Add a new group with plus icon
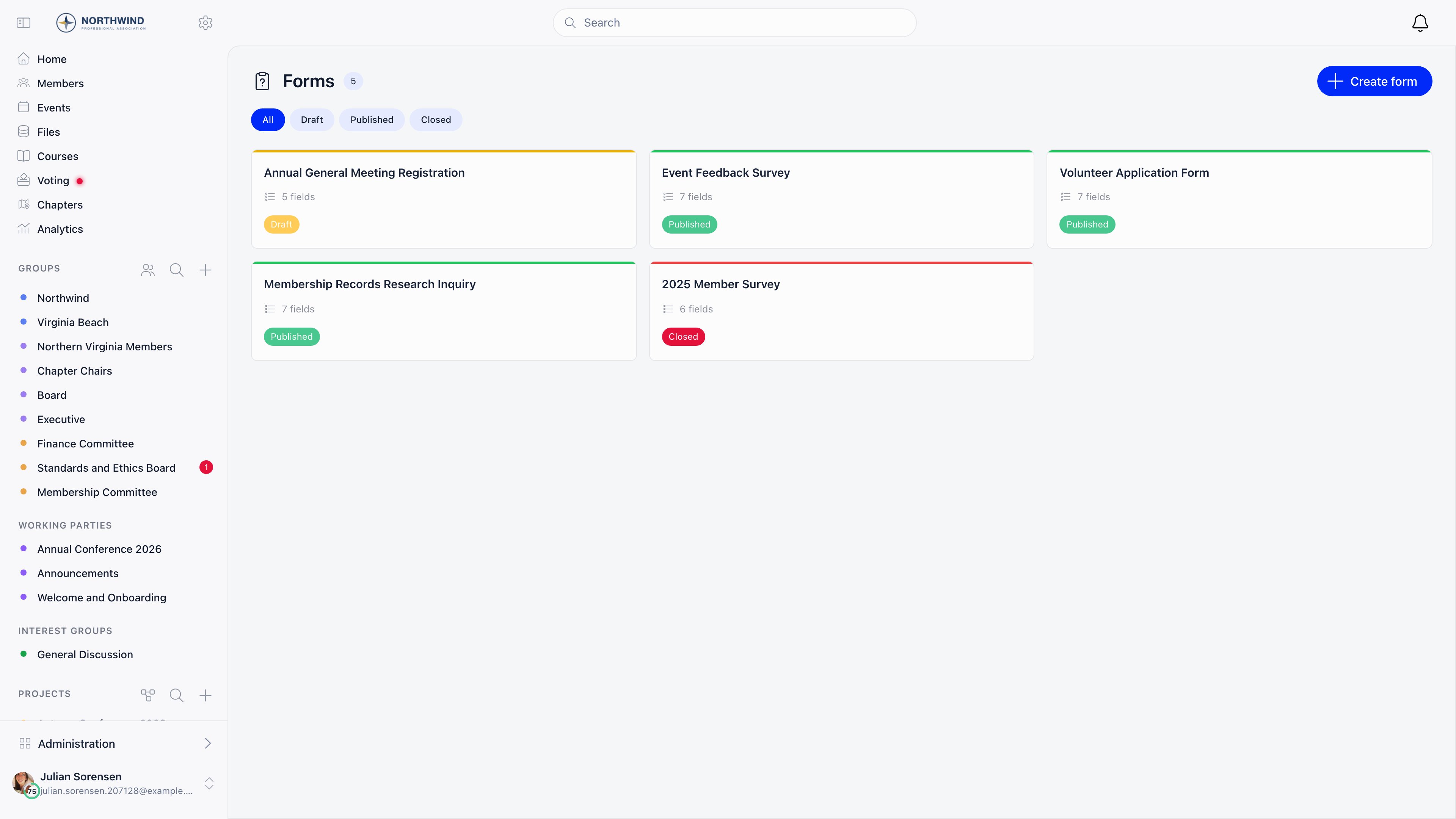This screenshot has height=819, width=1456. pyautogui.click(x=205, y=270)
